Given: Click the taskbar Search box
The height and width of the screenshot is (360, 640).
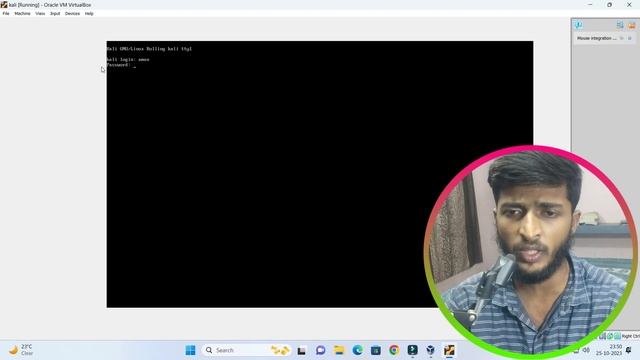Looking at the screenshot, I should [x=246, y=350].
